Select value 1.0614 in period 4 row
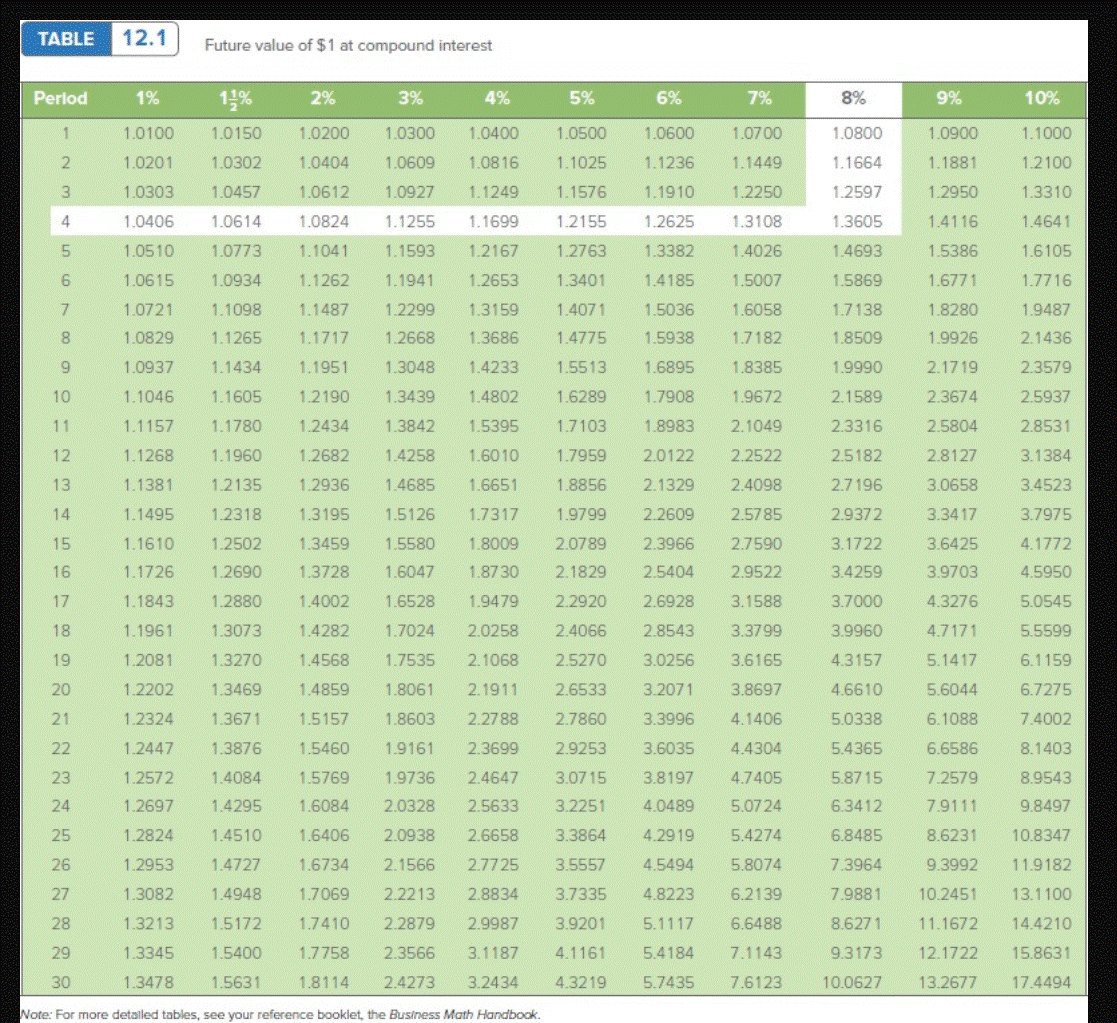Image resolution: width=1117 pixels, height=1023 pixels. 236,222
